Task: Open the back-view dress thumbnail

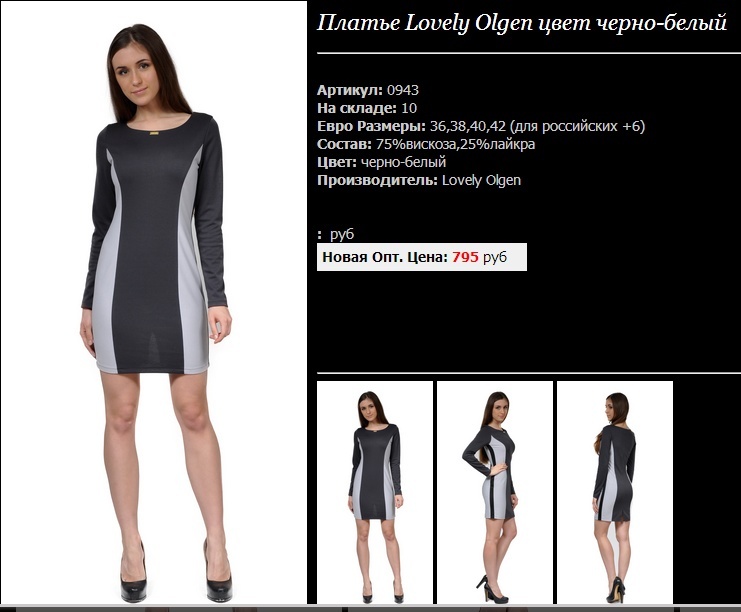Action: (x=615, y=492)
